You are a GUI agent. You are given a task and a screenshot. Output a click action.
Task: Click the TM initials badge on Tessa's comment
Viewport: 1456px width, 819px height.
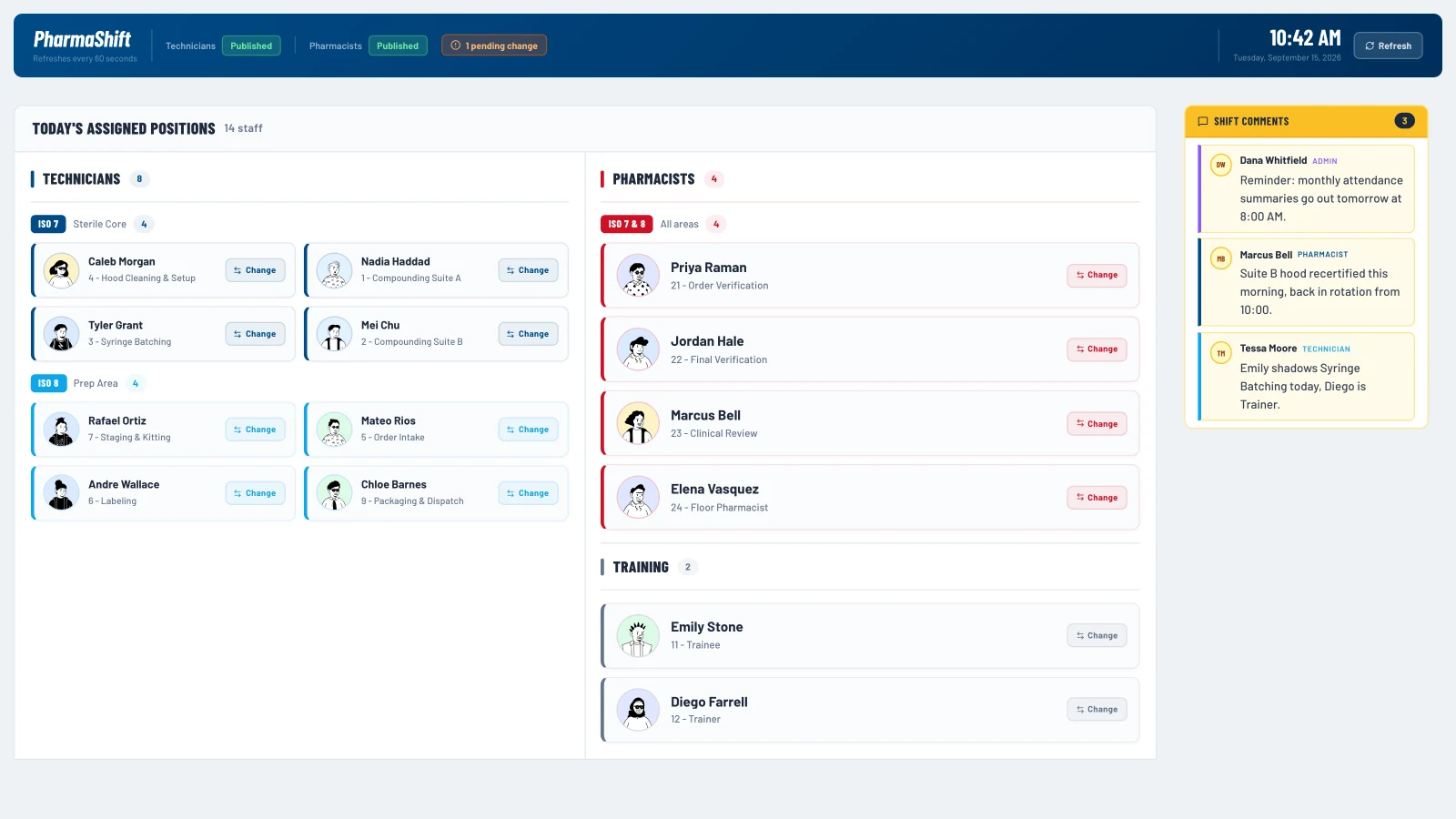click(x=1221, y=353)
